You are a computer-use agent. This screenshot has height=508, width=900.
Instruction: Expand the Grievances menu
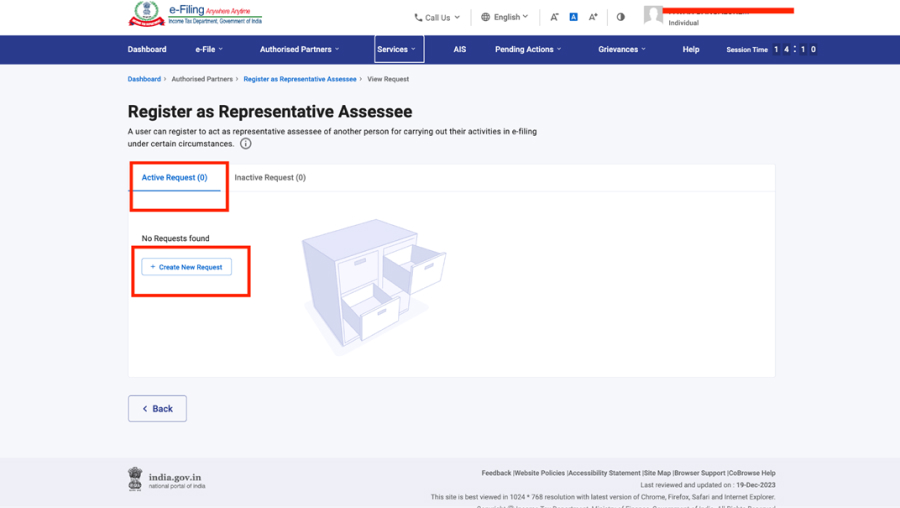(x=622, y=49)
